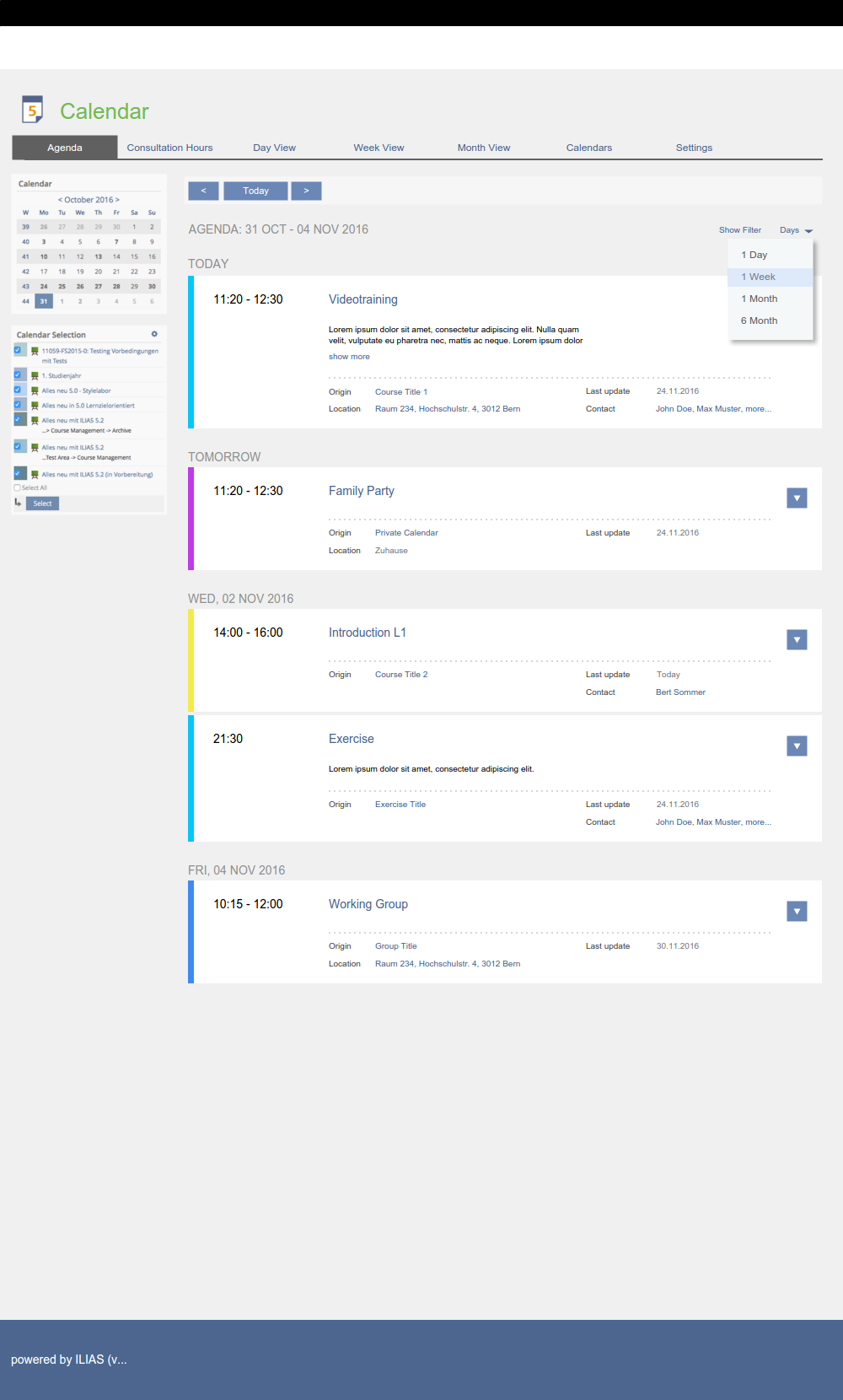This screenshot has width=843, height=1400.
Task: Choose 1 Month from Days menu
Action: click(x=771, y=299)
